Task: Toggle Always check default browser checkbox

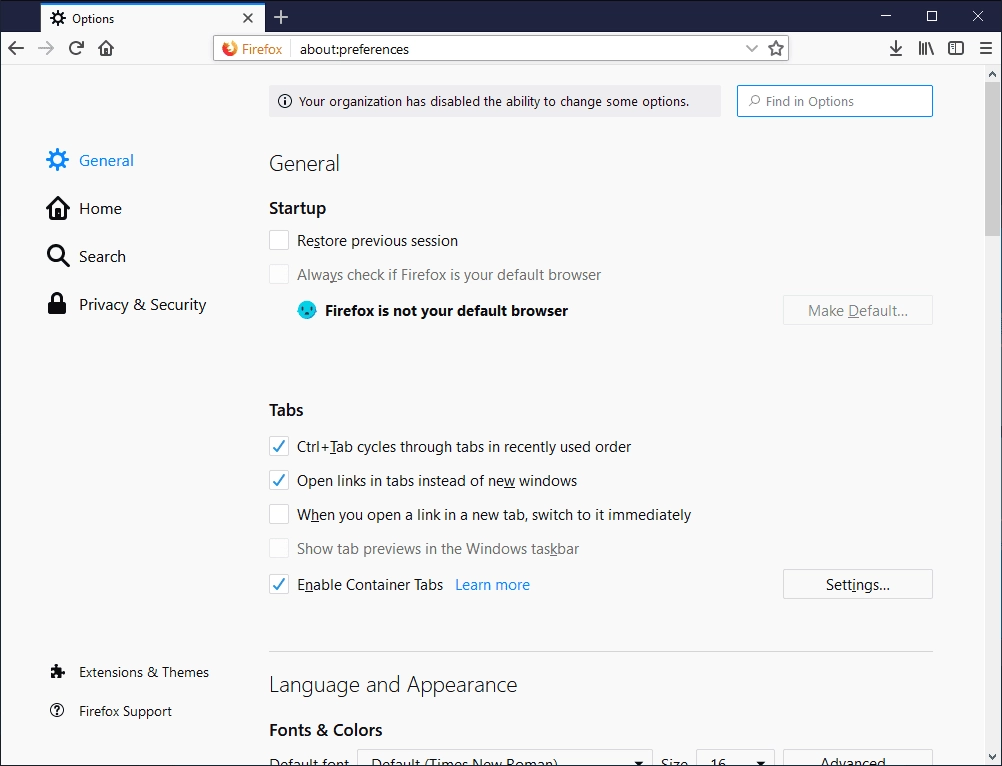Action: [x=279, y=275]
